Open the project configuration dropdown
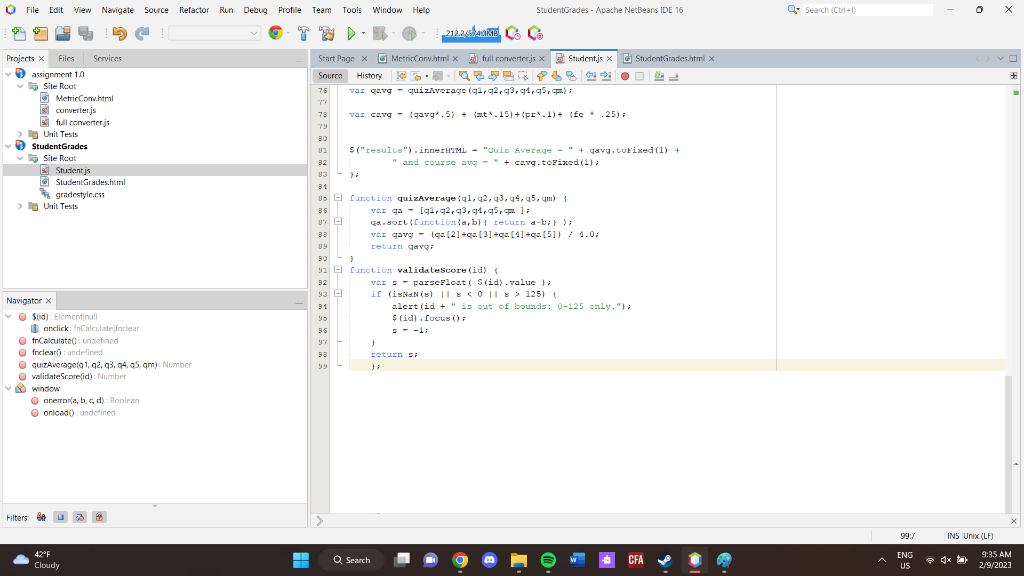This screenshot has width=1024, height=576. click(x=215, y=33)
